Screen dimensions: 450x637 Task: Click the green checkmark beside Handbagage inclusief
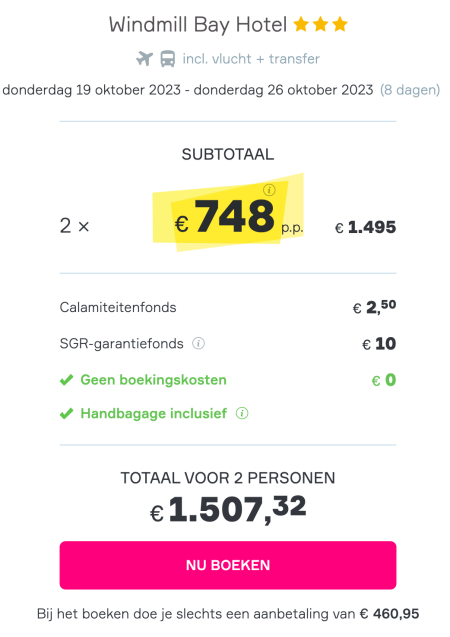[67, 414]
